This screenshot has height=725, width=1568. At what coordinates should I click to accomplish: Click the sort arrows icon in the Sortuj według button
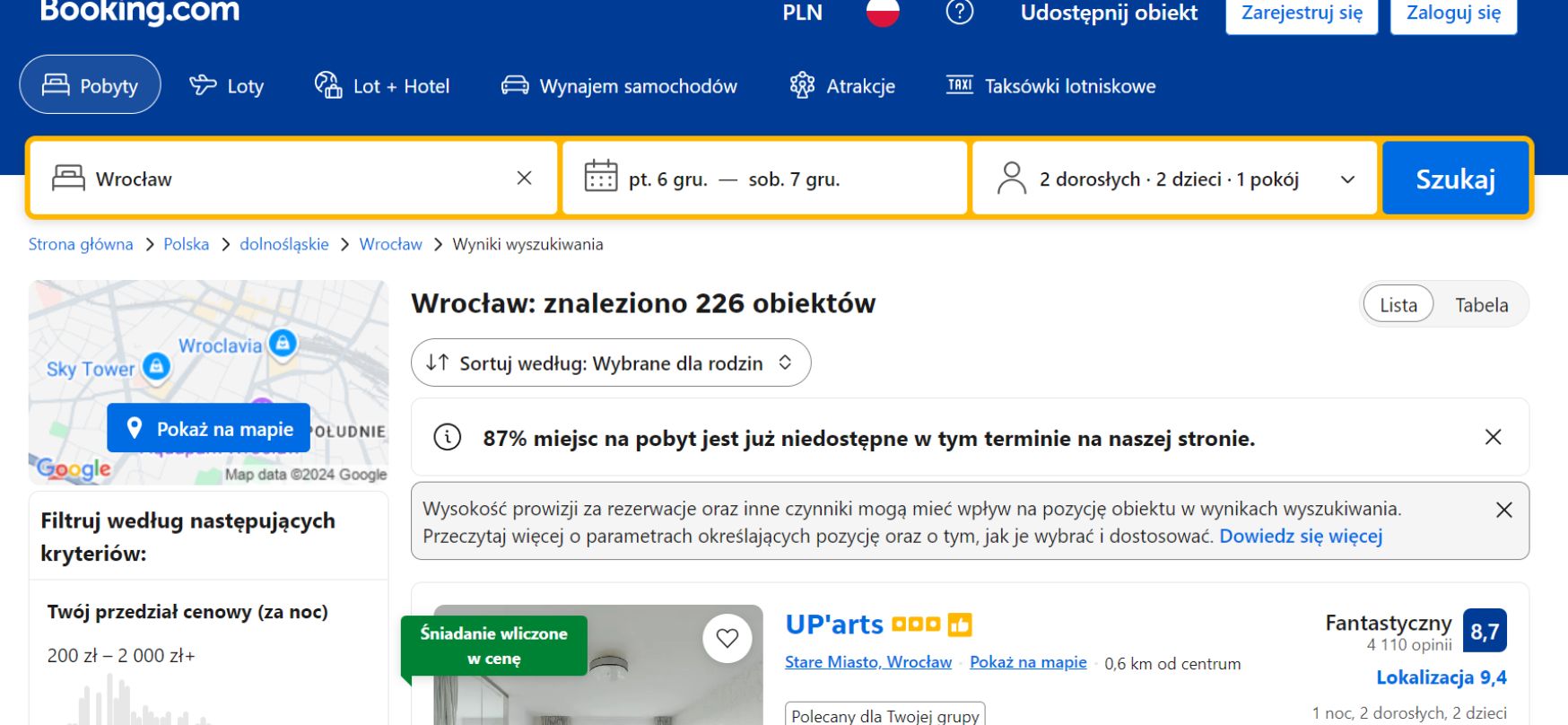[x=438, y=362]
